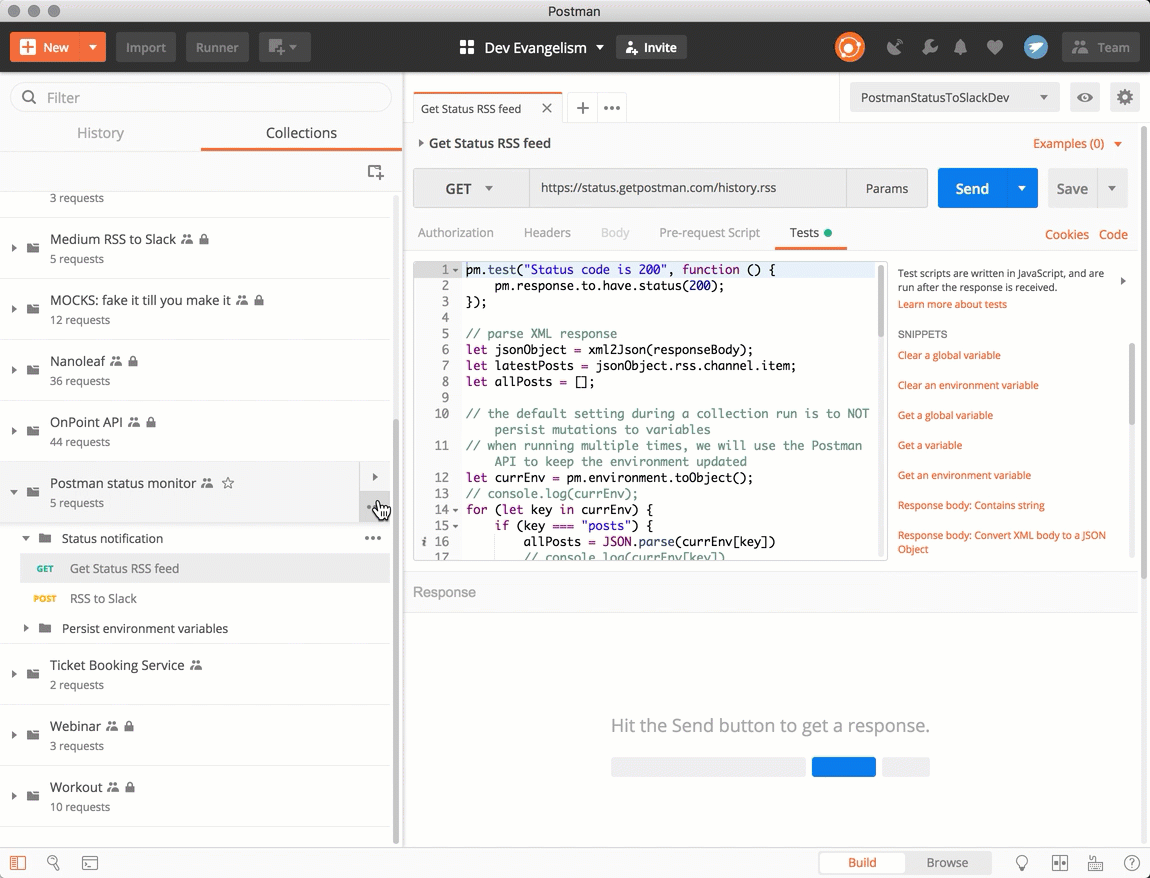Switch to Build mode

tap(862, 863)
